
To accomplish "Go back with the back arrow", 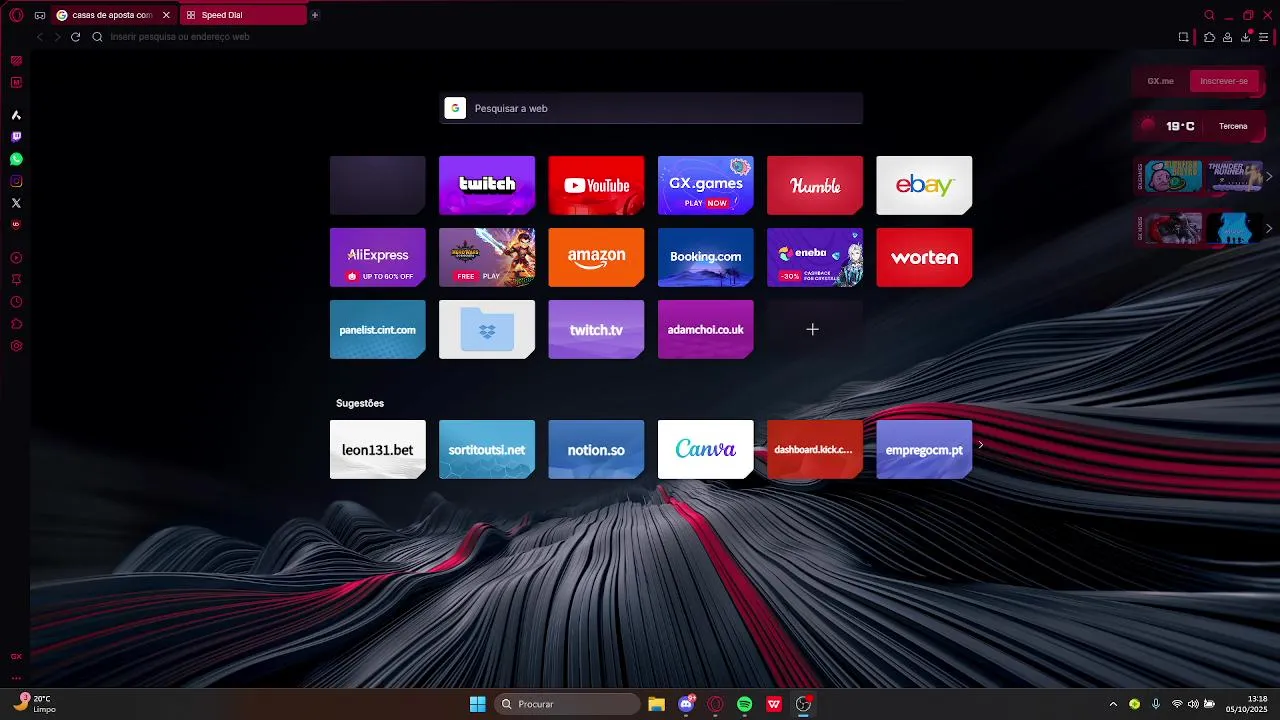I will click(x=40, y=37).
